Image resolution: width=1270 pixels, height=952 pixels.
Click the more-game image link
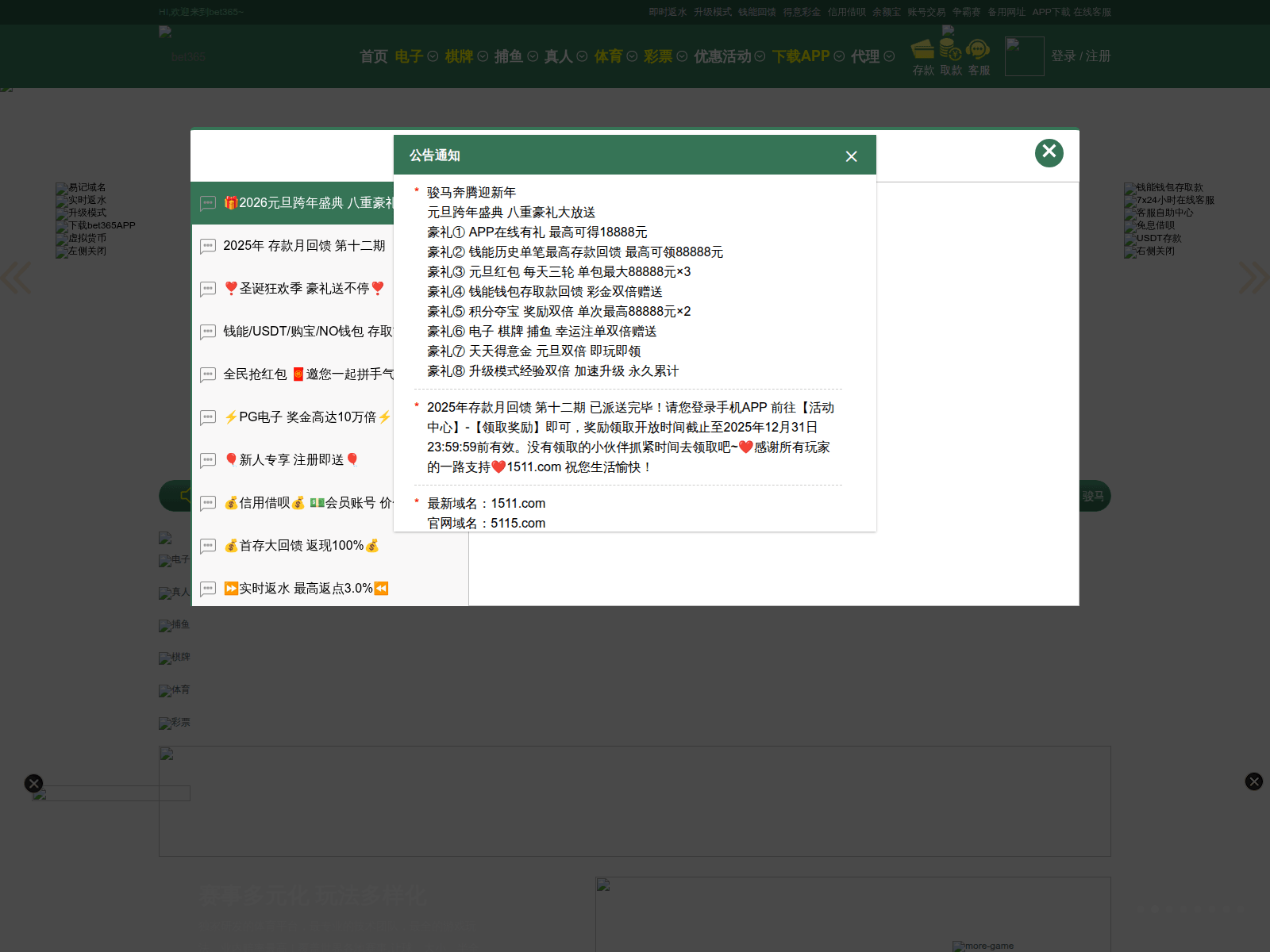coord(983,946)
